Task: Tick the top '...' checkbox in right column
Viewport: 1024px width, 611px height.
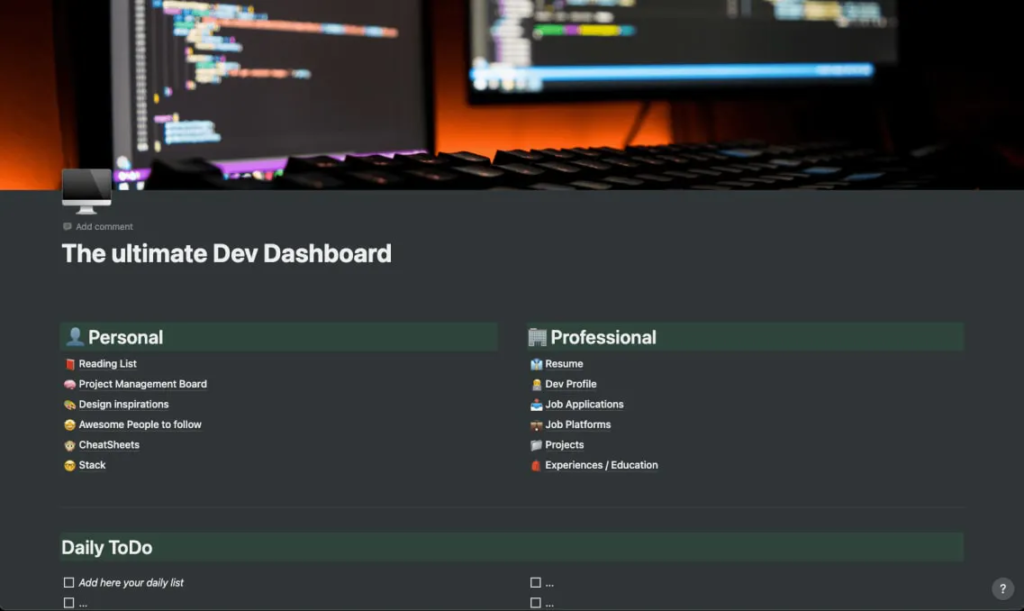Action: click(x=534, y=581)
